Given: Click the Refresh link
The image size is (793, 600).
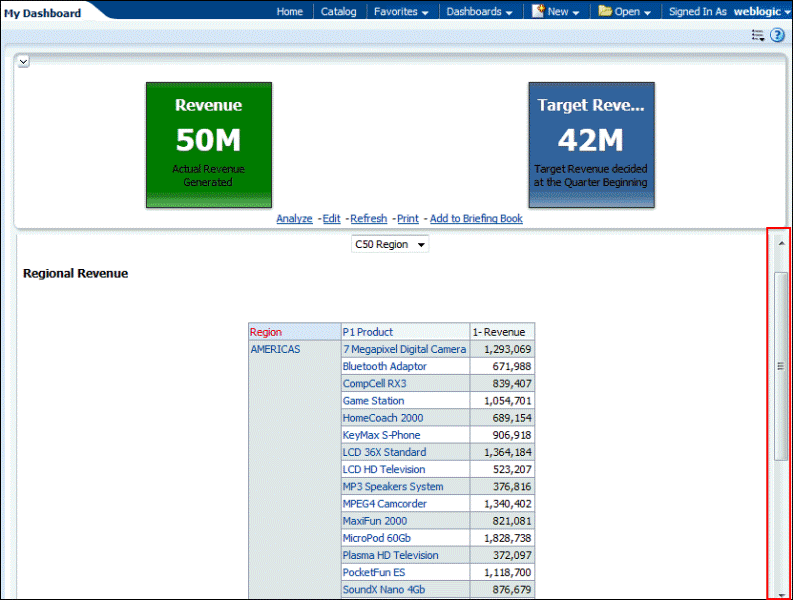Looking at the screenshot, I should pyautogui.click(x=369, y=219).
